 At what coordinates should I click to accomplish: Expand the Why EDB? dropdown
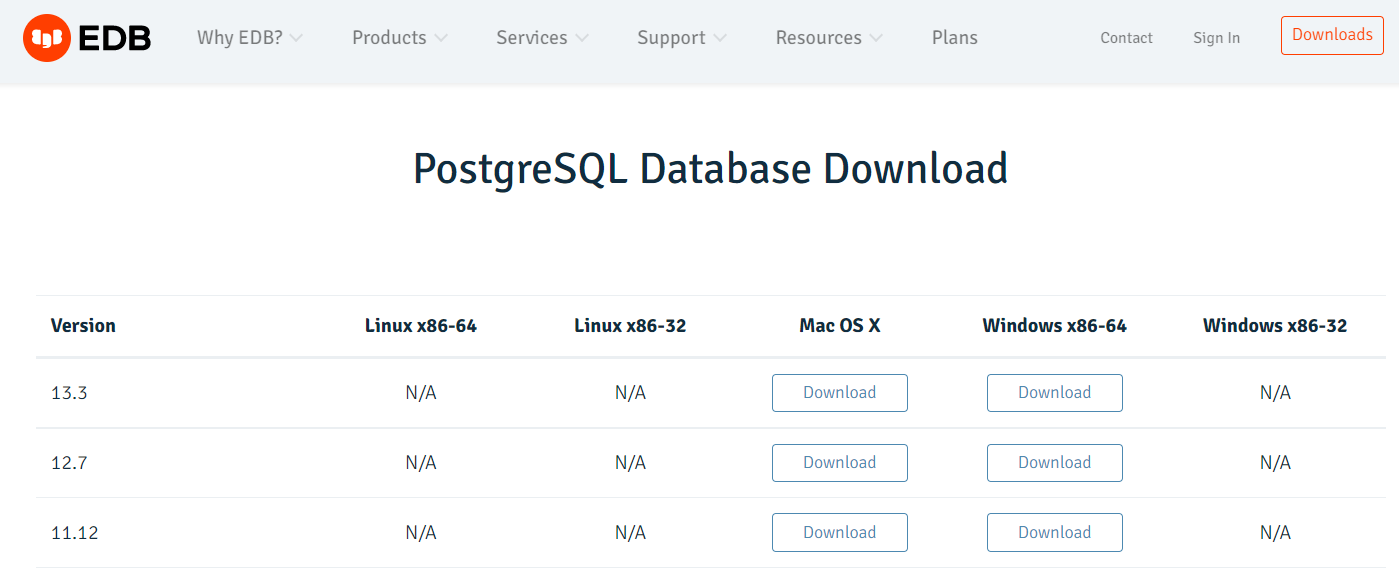tap(249, 37)
